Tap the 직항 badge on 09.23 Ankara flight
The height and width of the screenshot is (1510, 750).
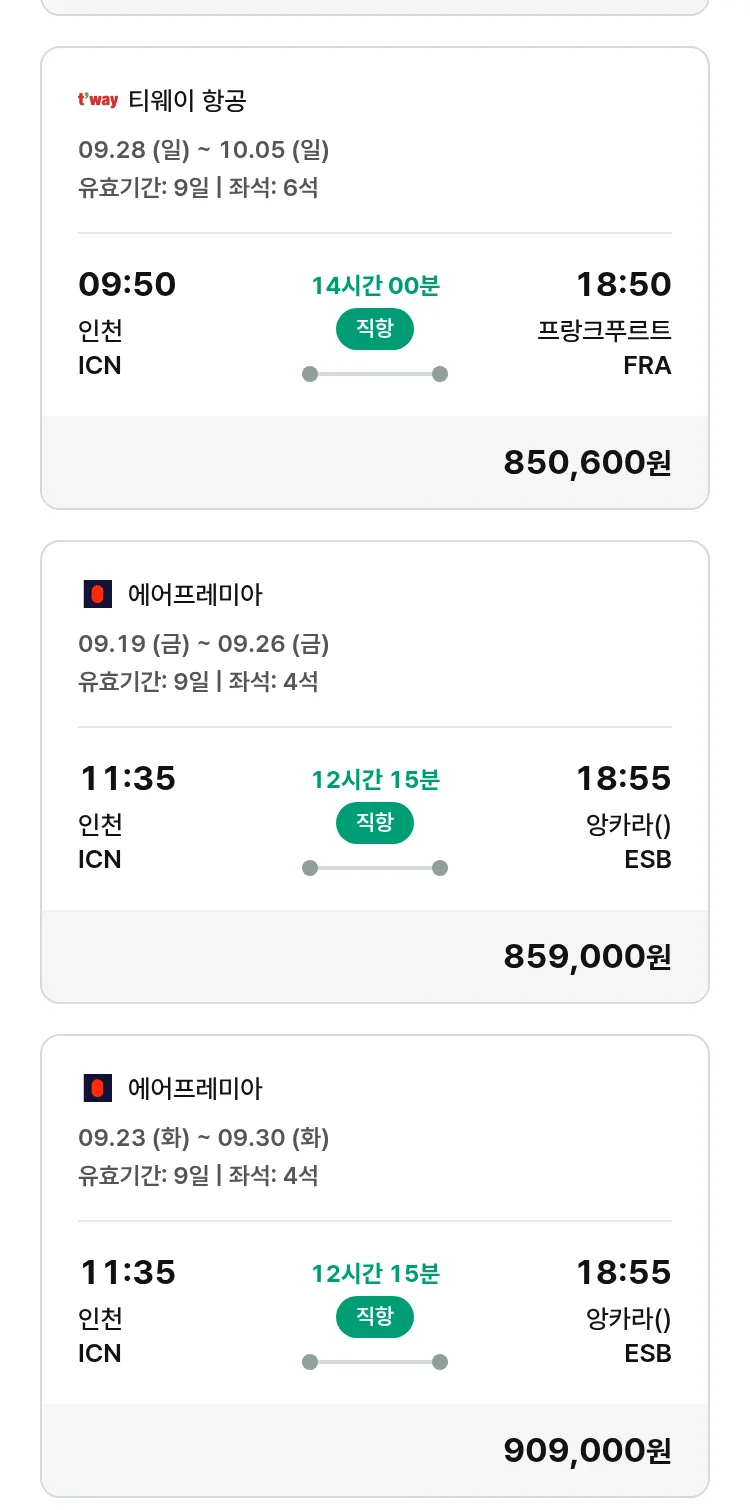pyautogui.click(x=375, y=1317)
